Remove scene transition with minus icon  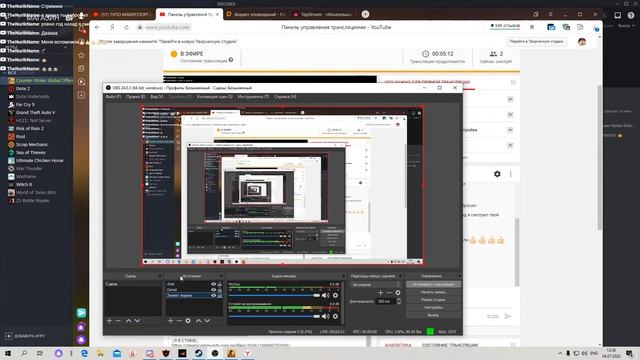tap(389, 293)
